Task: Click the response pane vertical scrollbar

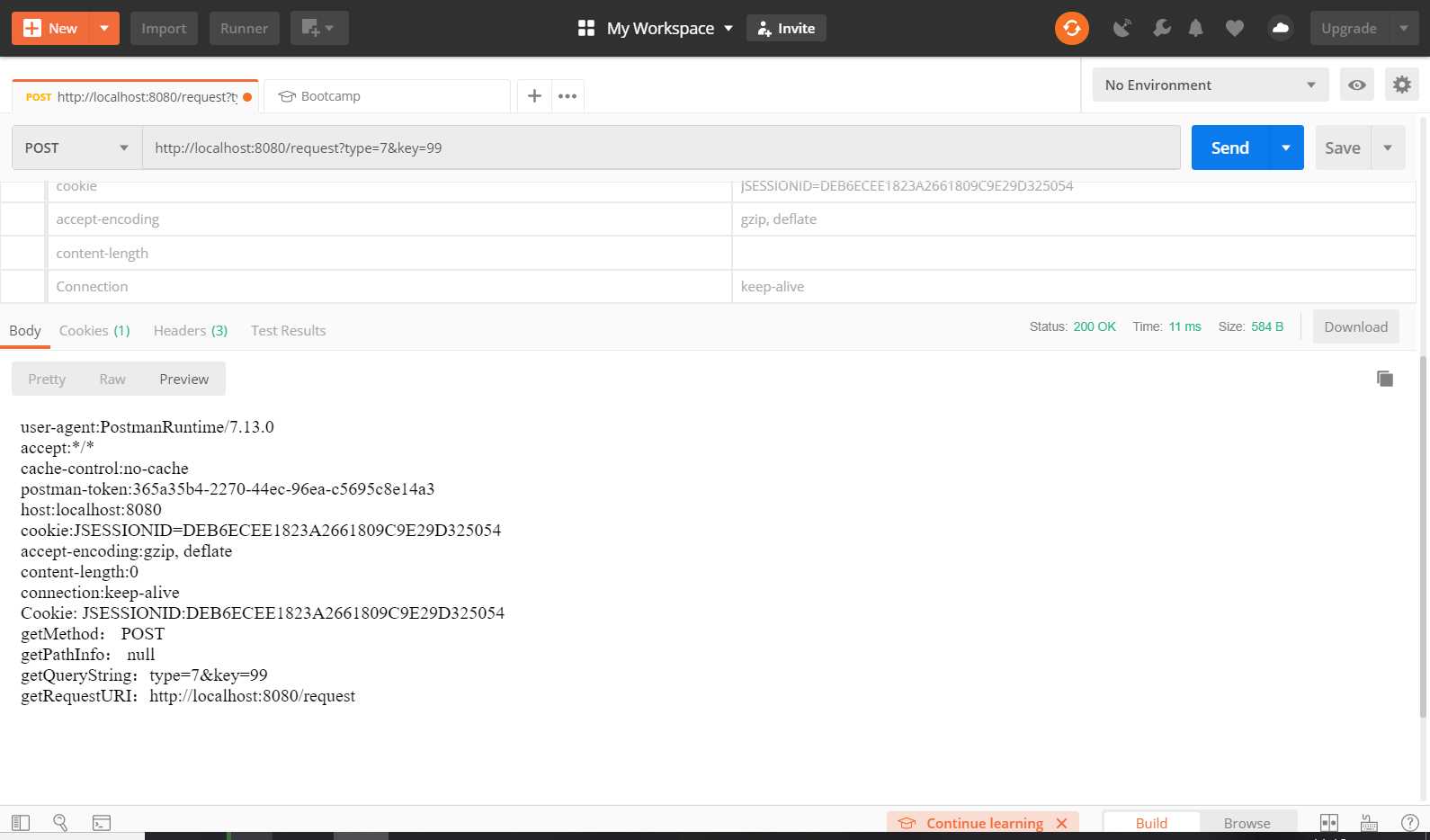Action: point(1424,535)
